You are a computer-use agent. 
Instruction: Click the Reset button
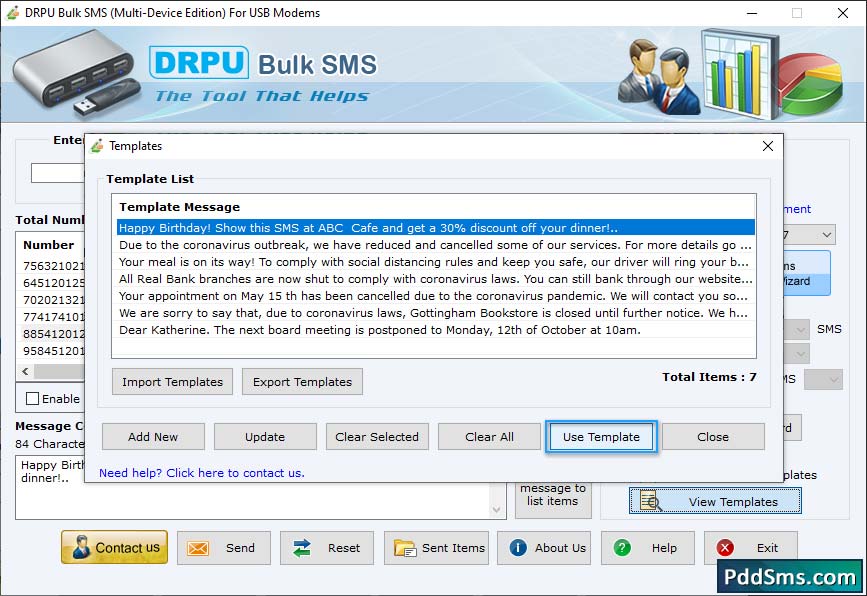point(327,548)
